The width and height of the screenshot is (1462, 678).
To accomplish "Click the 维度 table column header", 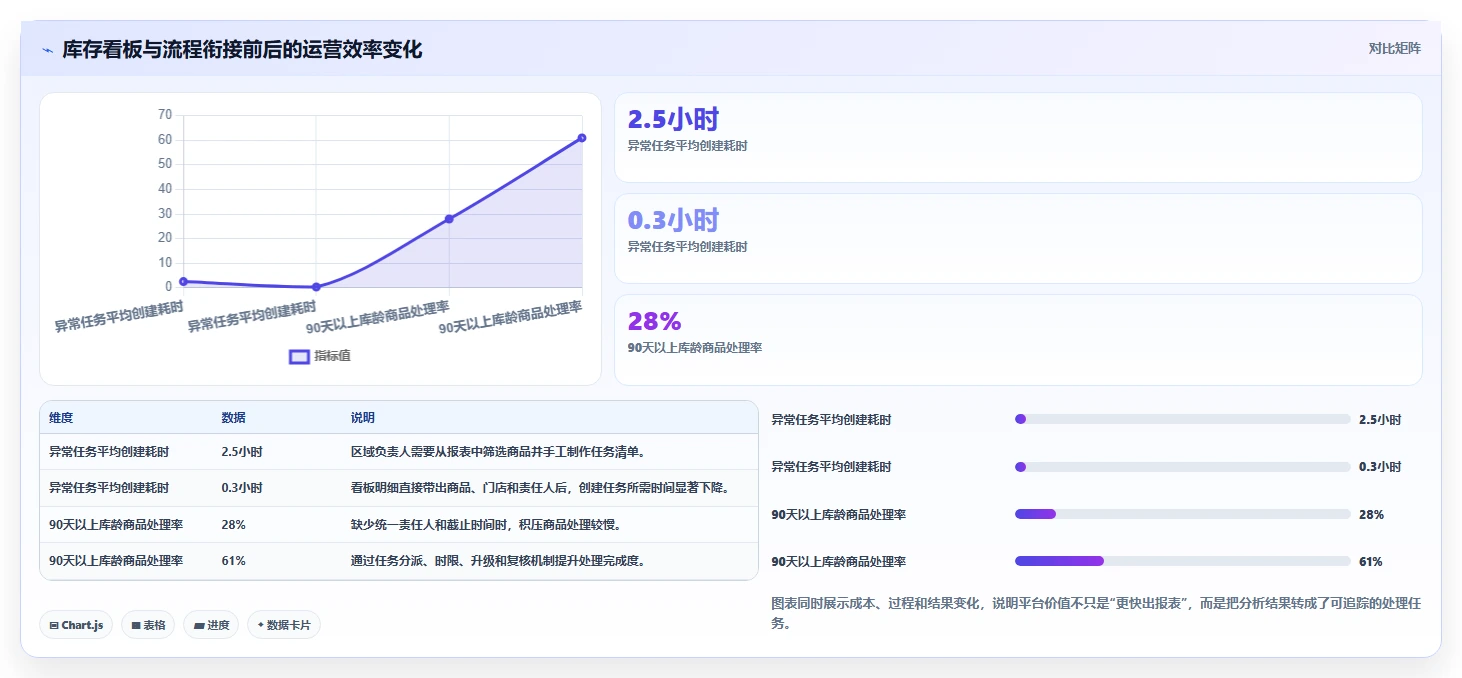I will [x=61, y=418].
